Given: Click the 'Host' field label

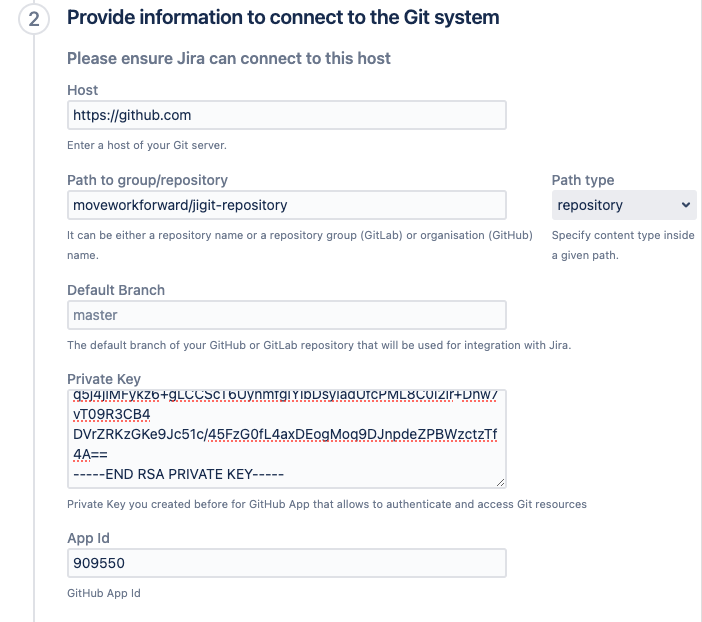Looking at the screenshot, I should pyautogui.click(x=83, y=90).
